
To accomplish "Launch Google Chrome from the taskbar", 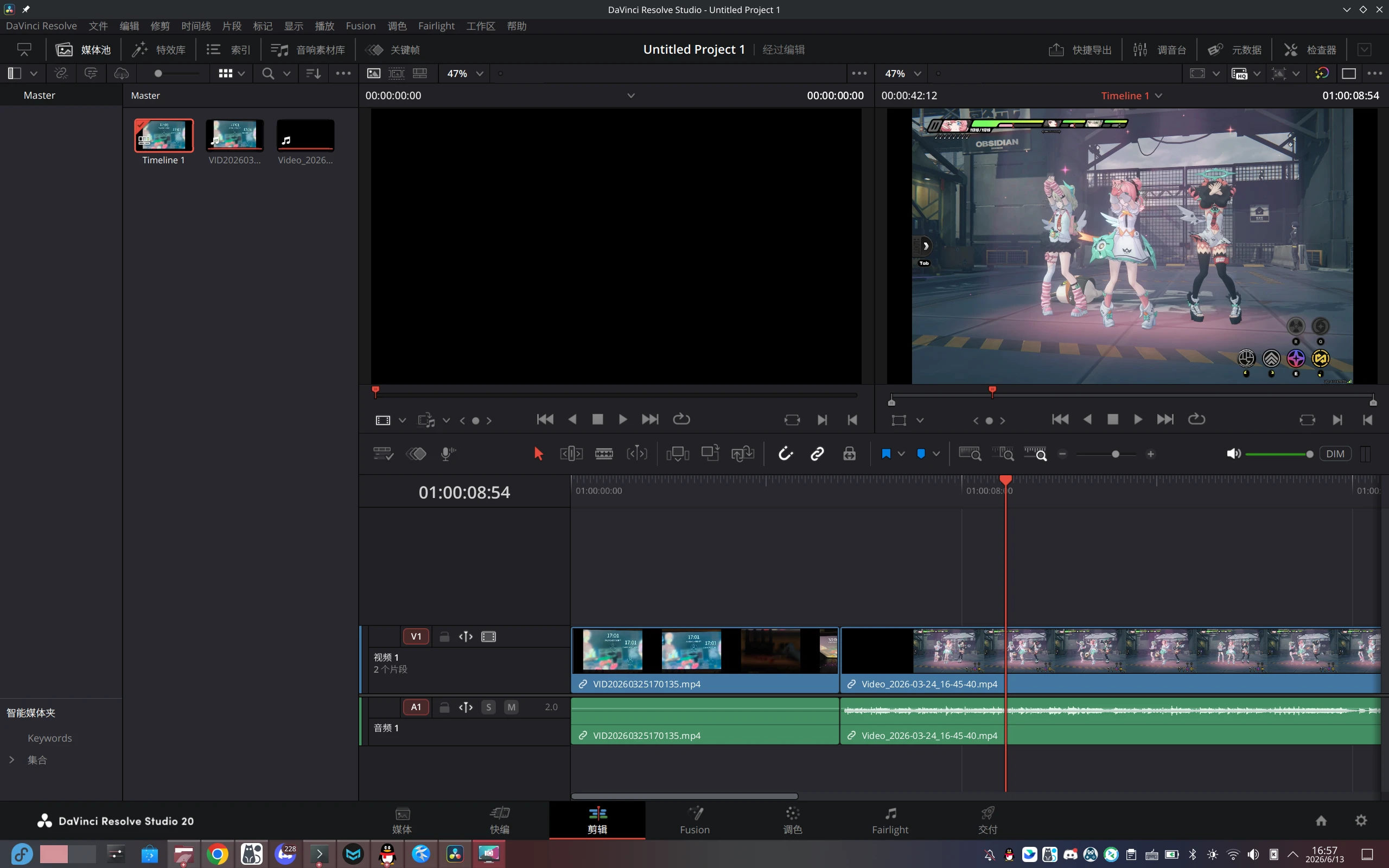I will pyautogui.click(x=218, y=854).
